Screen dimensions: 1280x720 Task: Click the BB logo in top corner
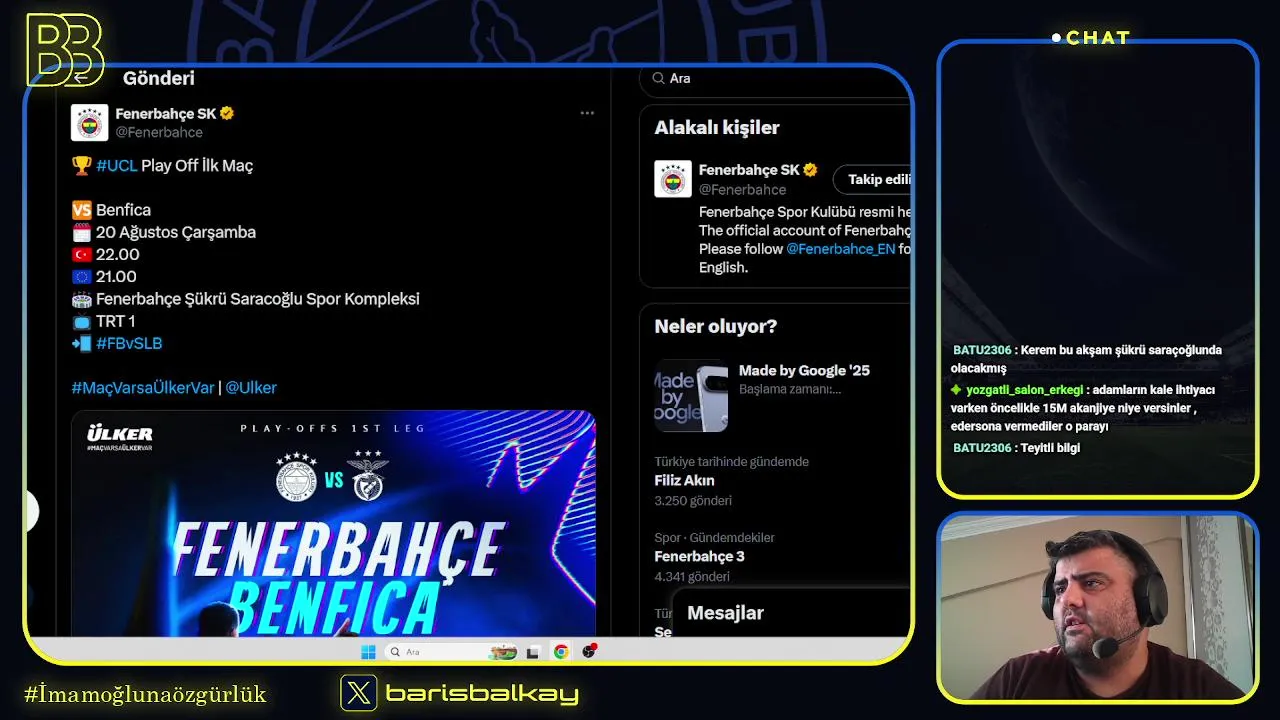[65, 49]
